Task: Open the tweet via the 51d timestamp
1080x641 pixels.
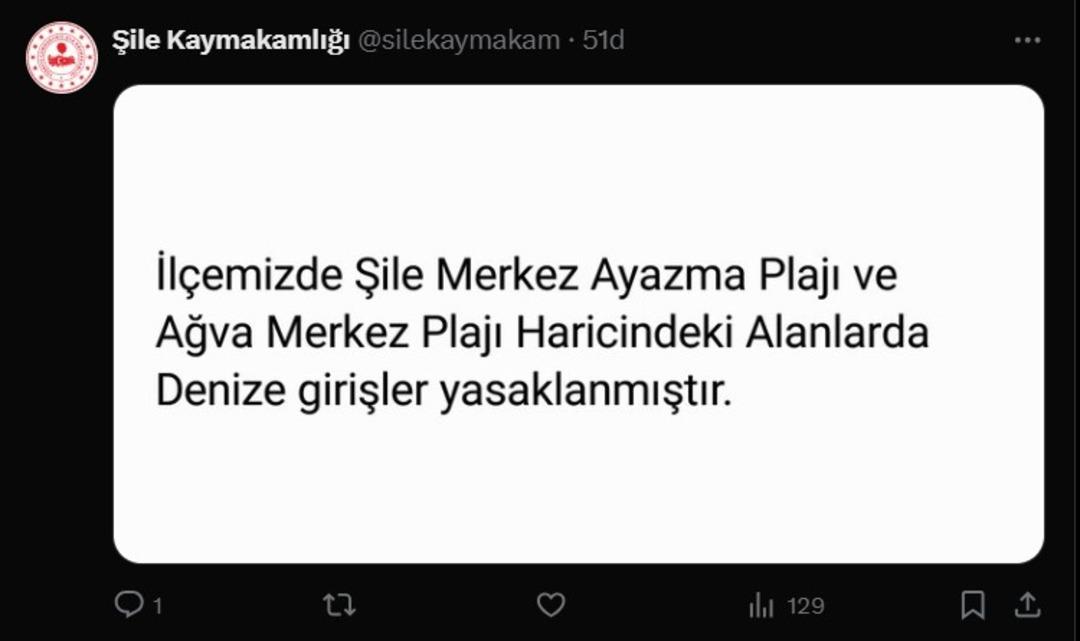Action: point(603,40)
